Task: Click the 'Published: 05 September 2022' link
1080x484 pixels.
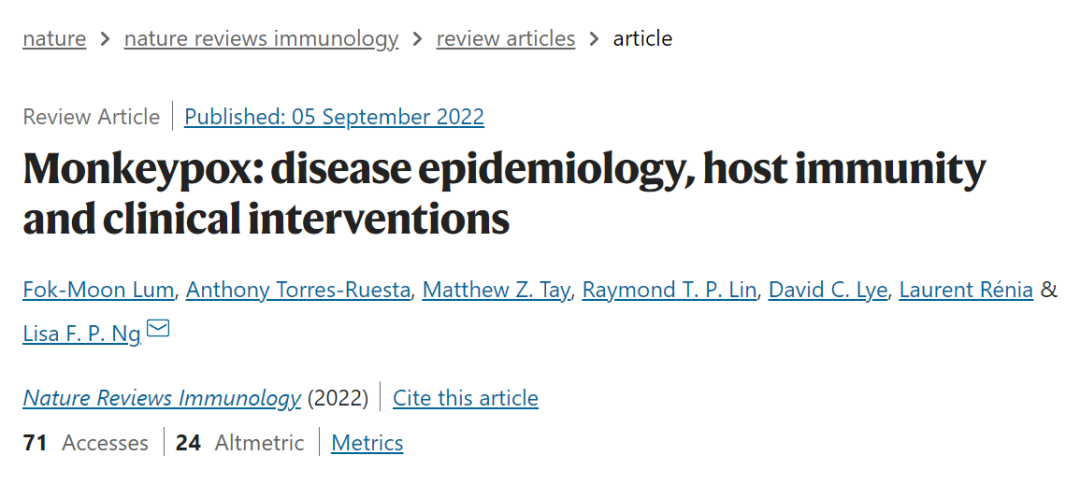Action: (x=334, y=117)
